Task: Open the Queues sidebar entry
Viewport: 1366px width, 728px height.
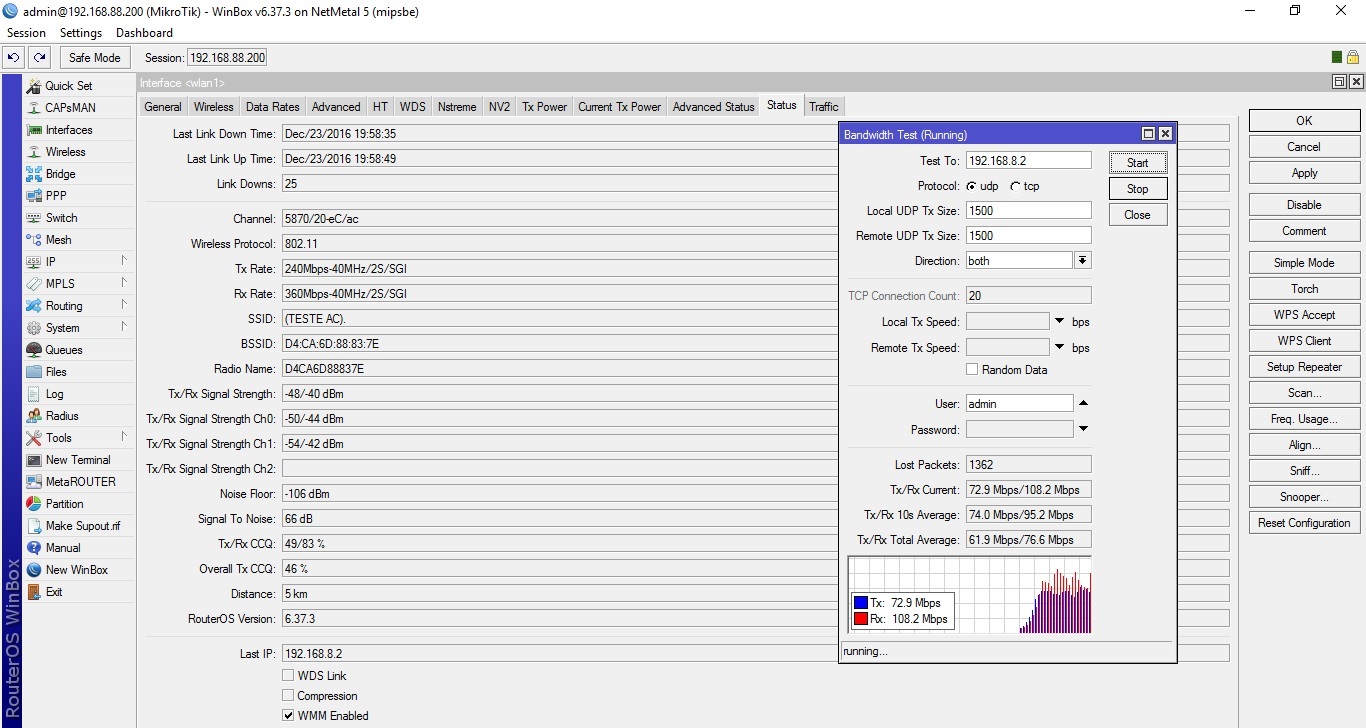Action: (64, 350)
